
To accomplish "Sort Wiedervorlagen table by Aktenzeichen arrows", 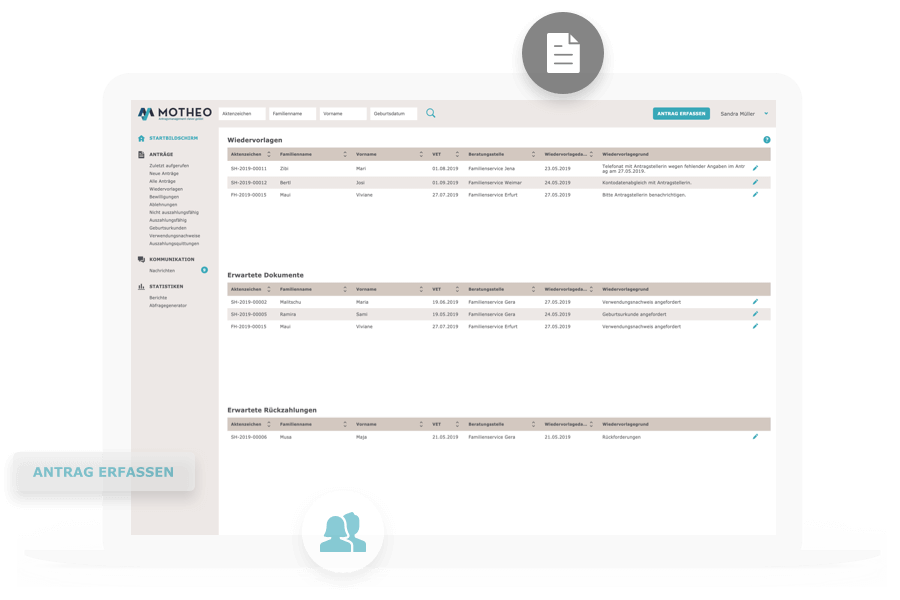I will 269,154.
